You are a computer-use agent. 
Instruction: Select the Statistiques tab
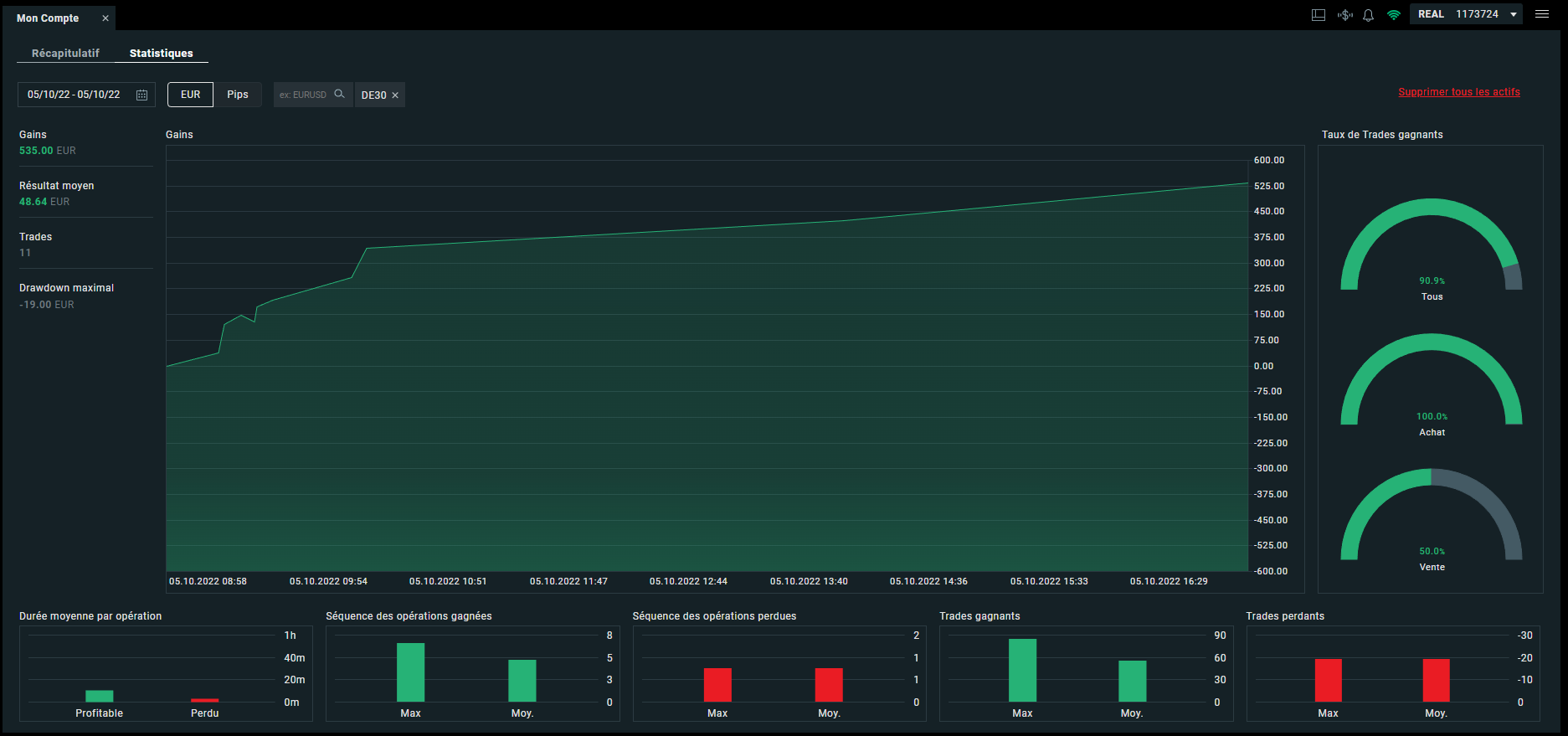(x=162, y=53)
